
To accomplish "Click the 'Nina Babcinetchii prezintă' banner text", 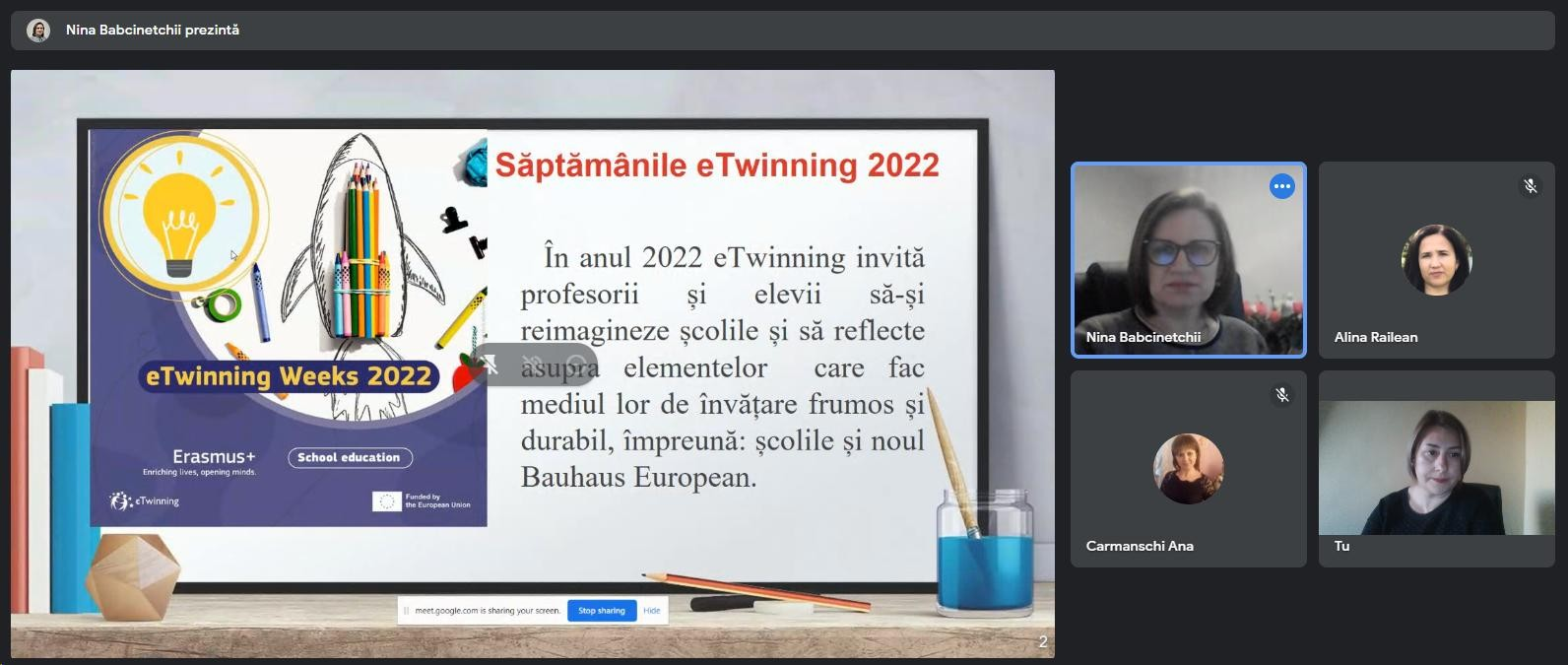I will click(x=153, y=31).
